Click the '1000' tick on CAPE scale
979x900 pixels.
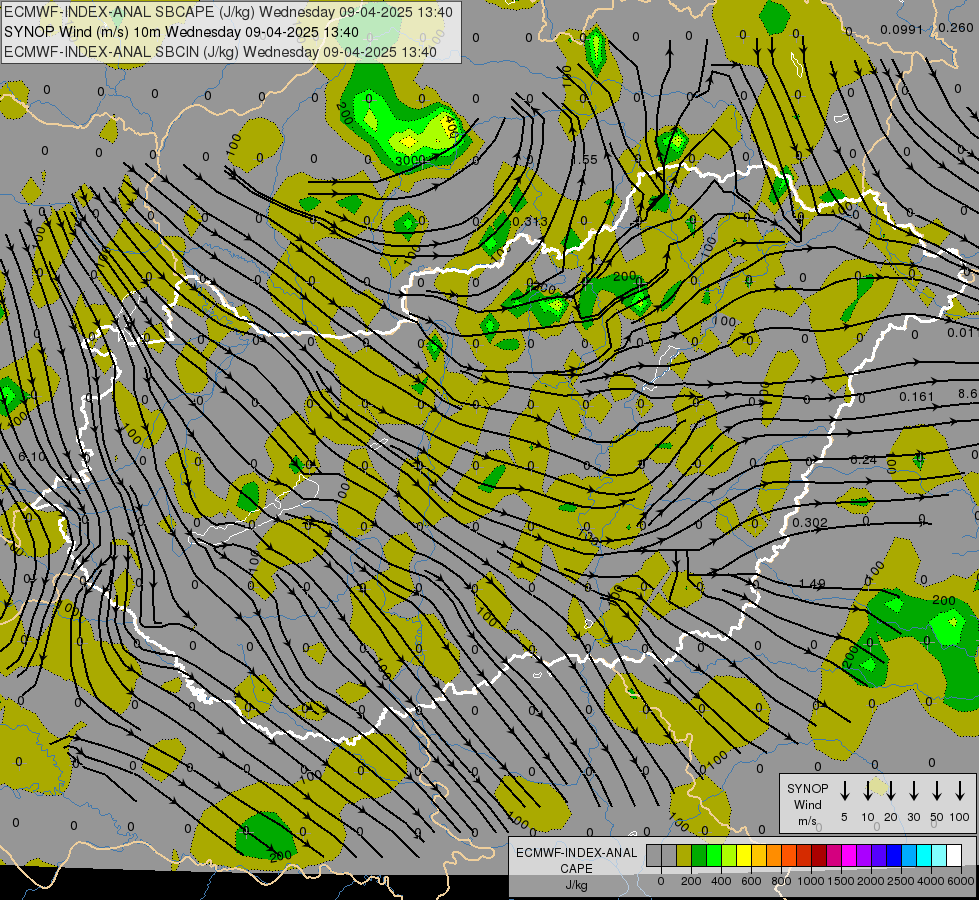(810, 881)
